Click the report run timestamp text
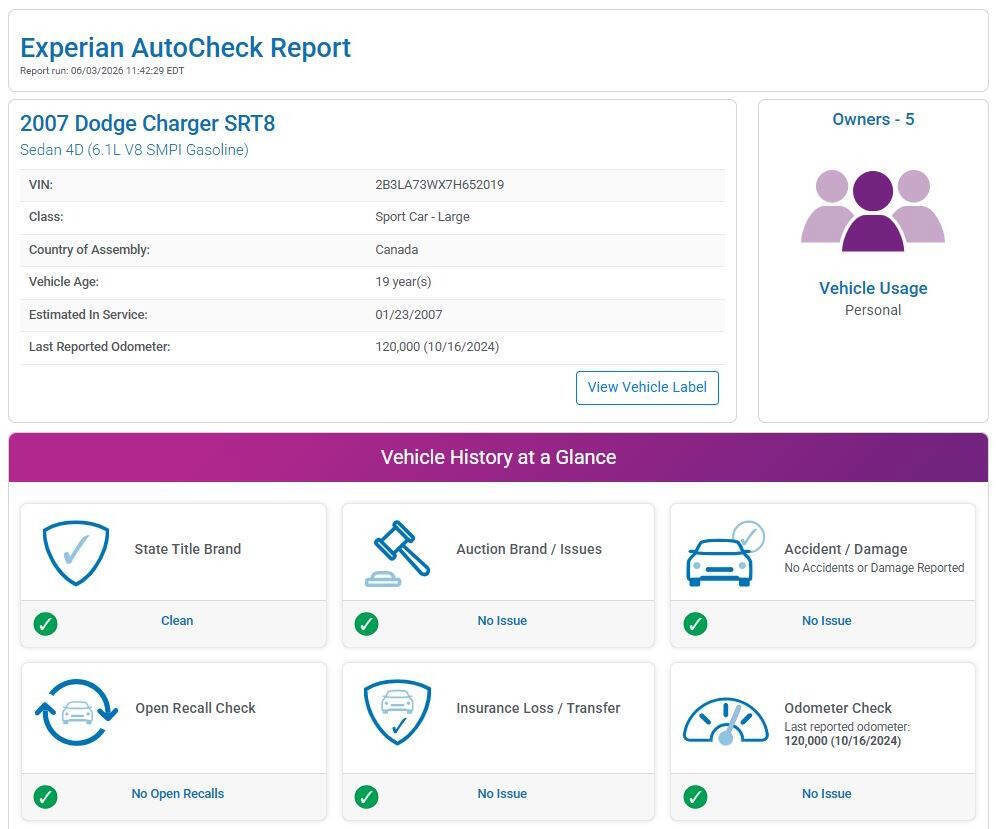The width and height of the screenshot is (996, 829). (102, 71)
